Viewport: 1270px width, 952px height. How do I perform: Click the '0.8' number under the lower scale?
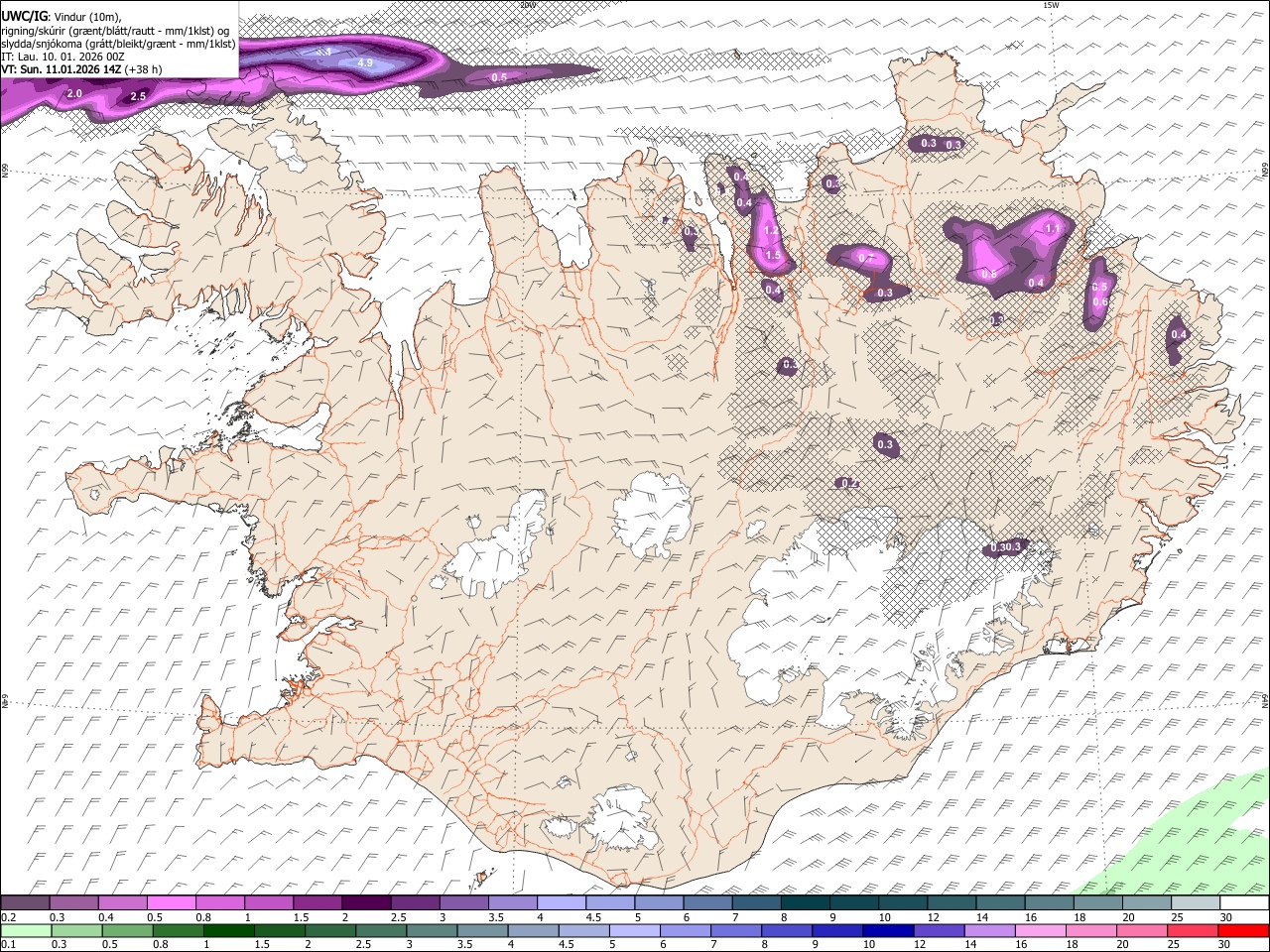coord(161,944)
